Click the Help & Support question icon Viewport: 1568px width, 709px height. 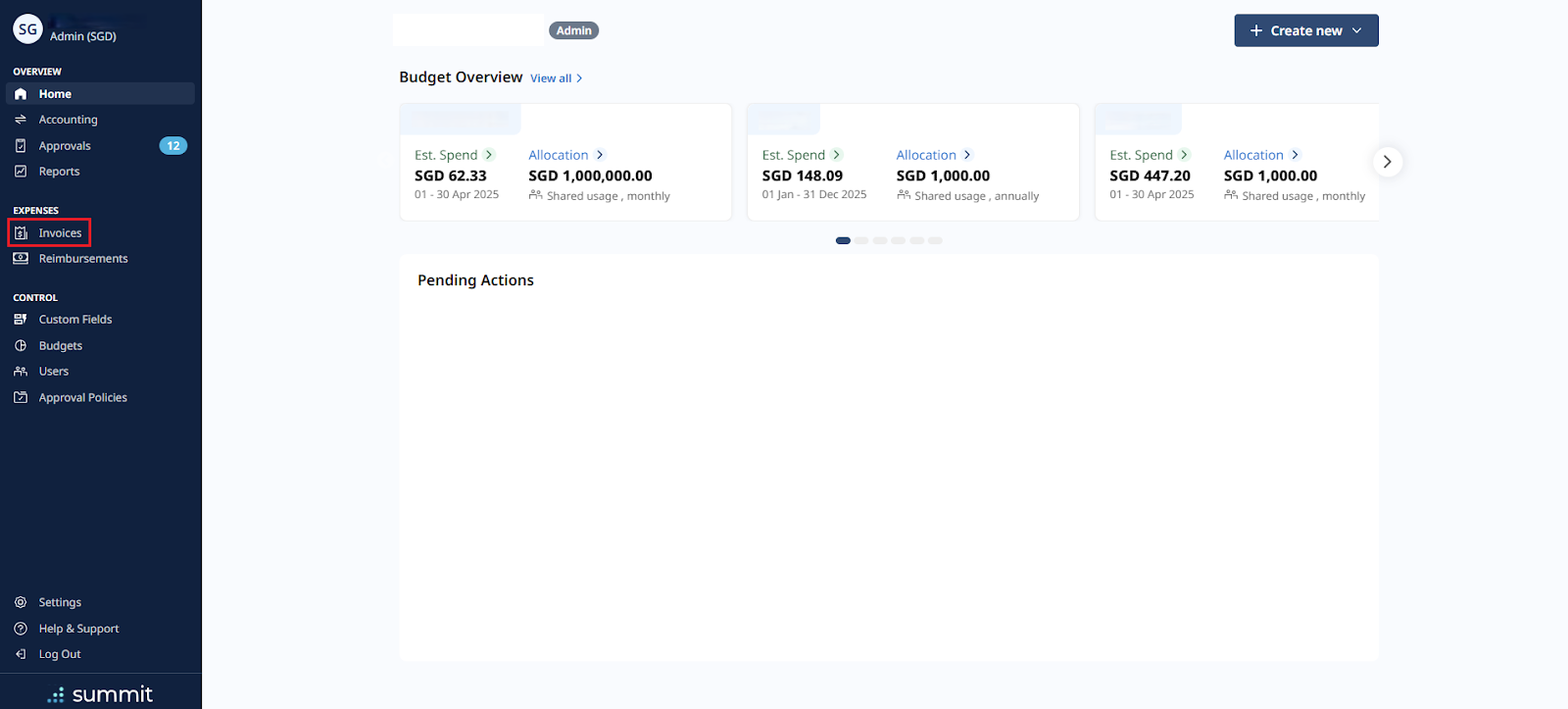pos(21,630)
